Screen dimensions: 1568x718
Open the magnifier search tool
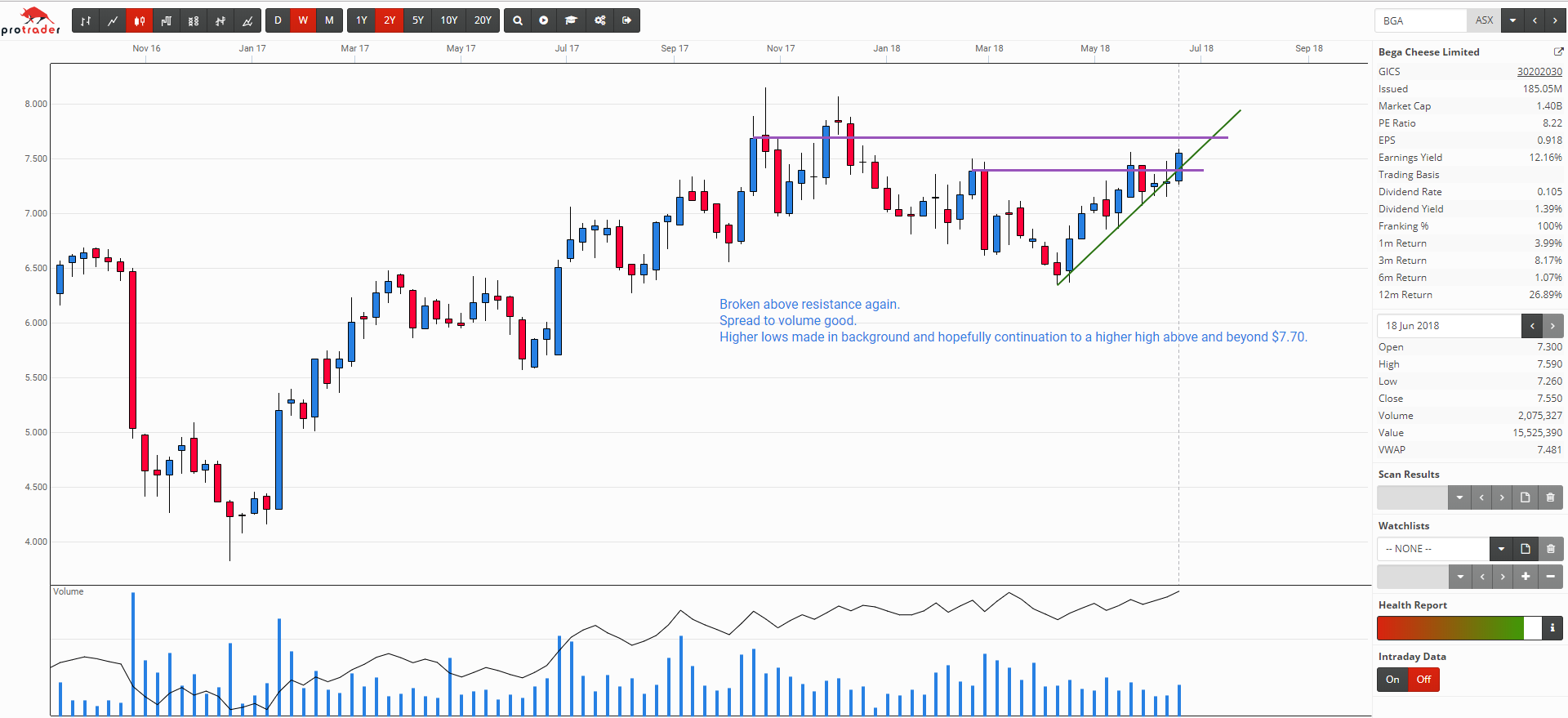pyautogui.click(x=518, y=20)
